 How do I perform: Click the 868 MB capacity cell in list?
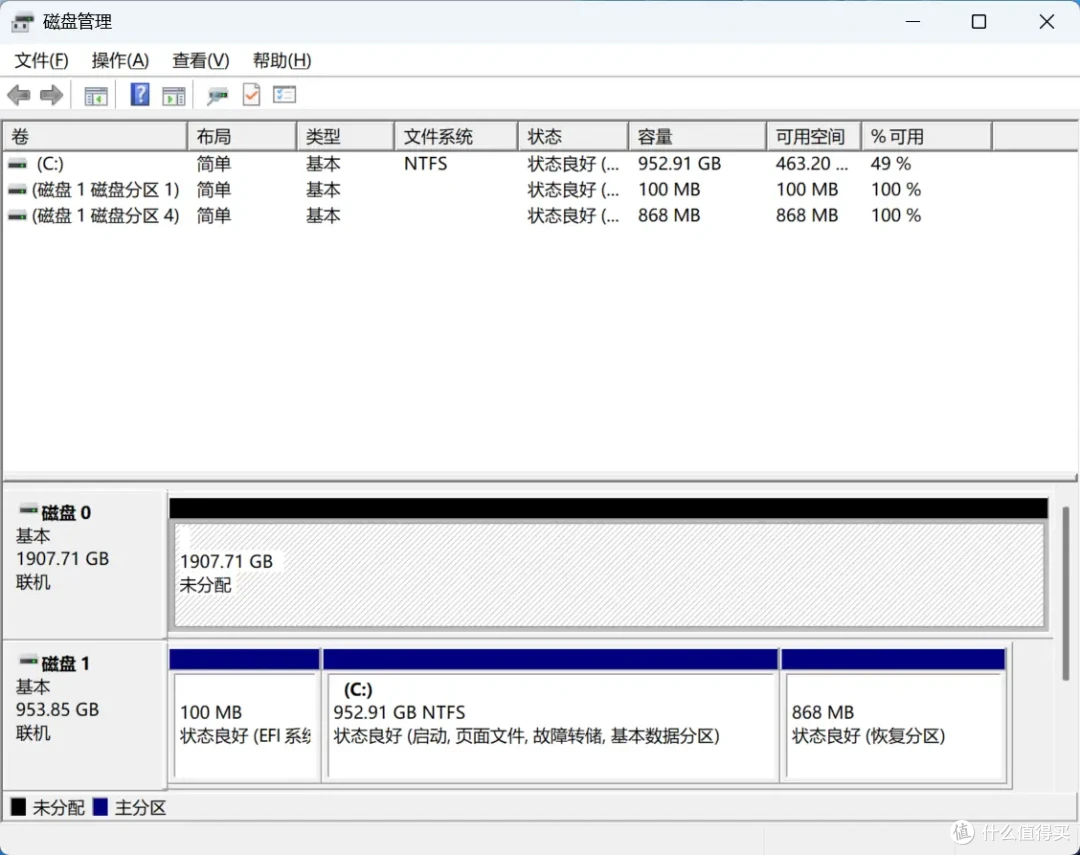point(669,216)
